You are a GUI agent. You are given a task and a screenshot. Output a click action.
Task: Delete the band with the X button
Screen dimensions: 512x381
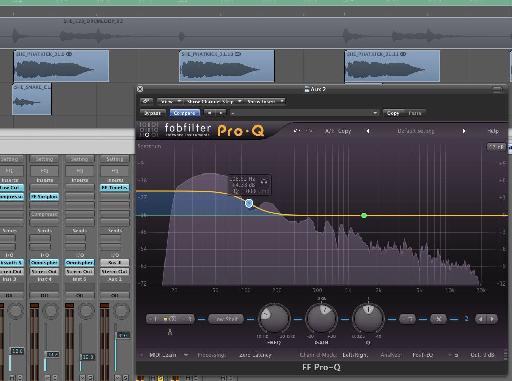pos(438,319)
